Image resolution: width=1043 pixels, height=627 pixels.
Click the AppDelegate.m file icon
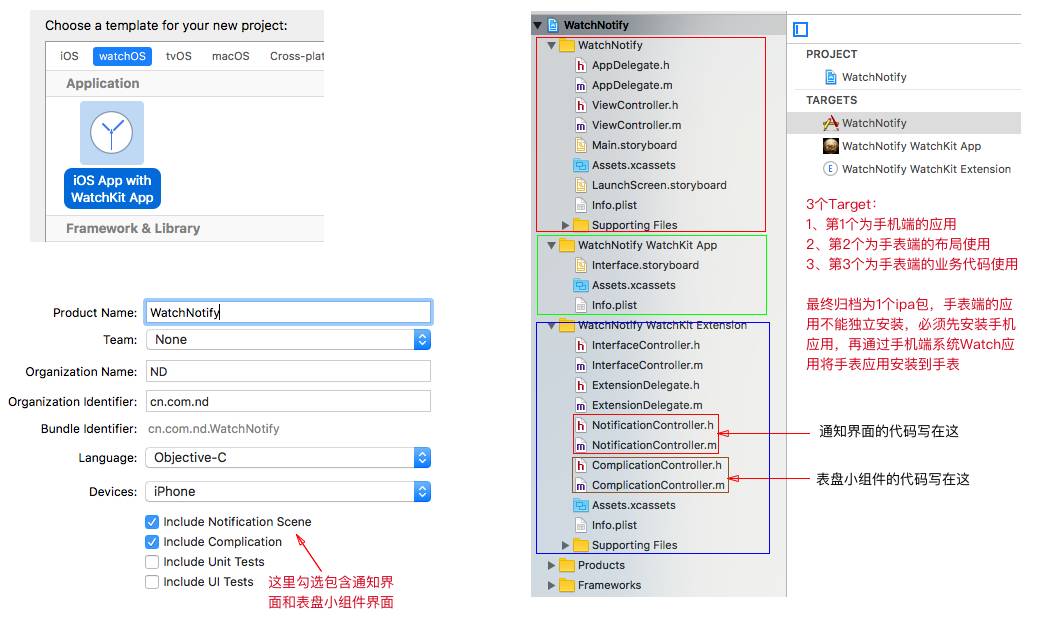pos(581,85)
